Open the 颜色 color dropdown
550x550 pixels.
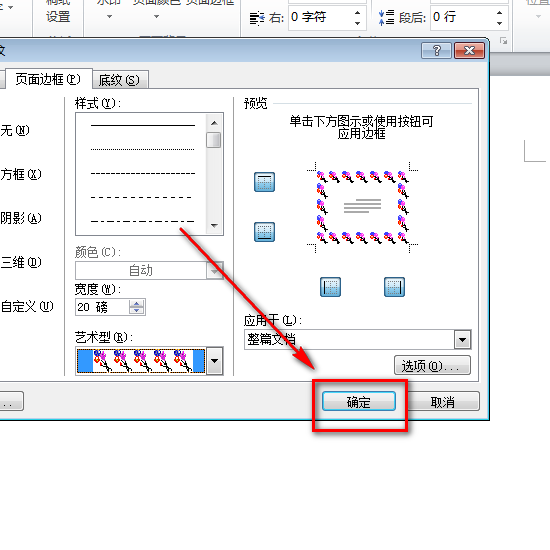coord(215,270)
